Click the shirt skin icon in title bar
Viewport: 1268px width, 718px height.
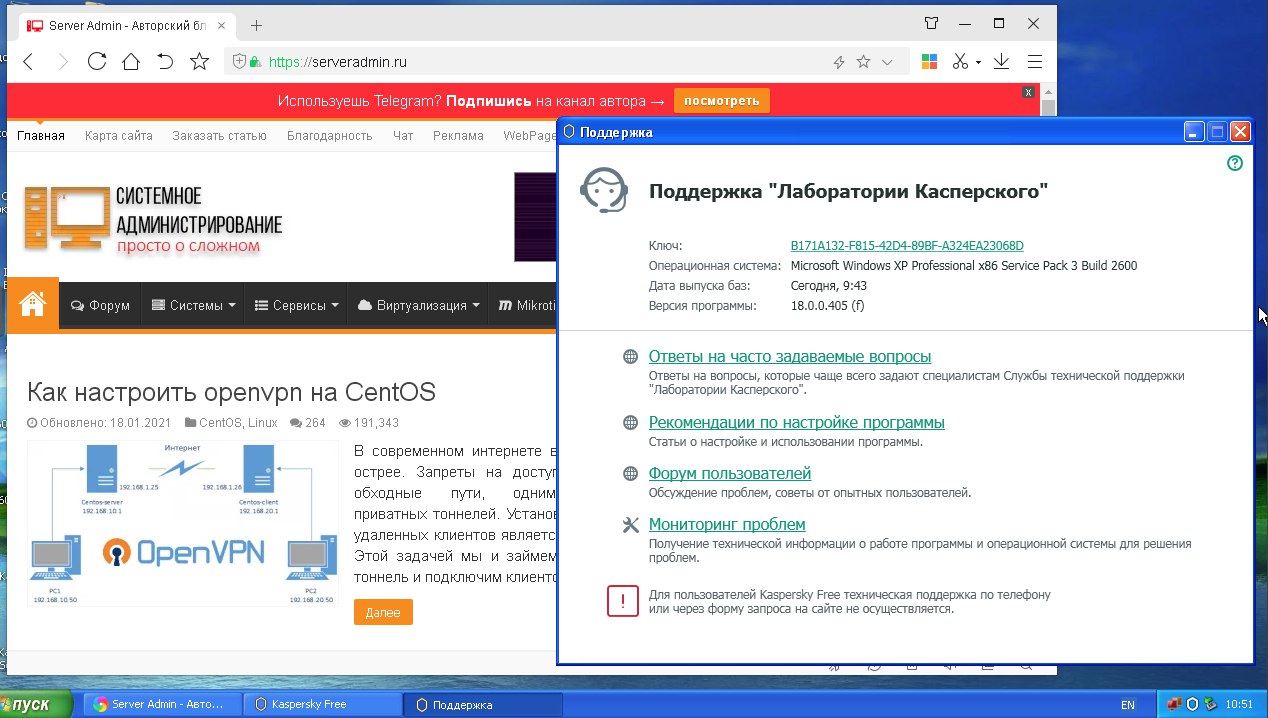(x=931, y=23)
